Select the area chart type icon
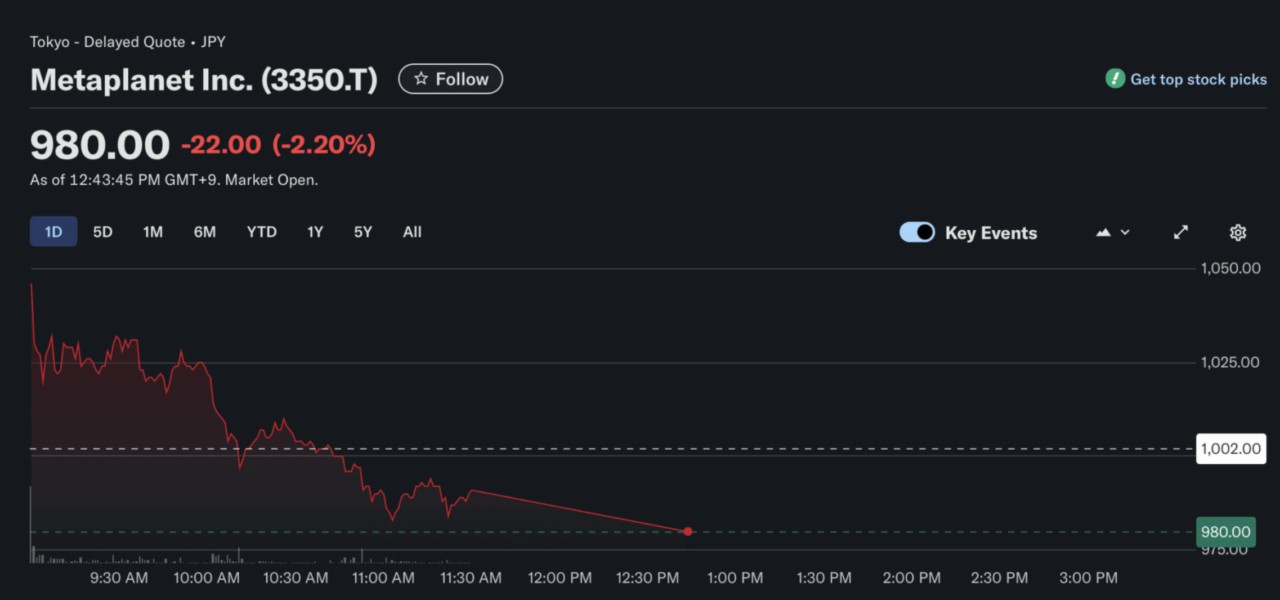1280x600 pixels. tap(1101, 231)
